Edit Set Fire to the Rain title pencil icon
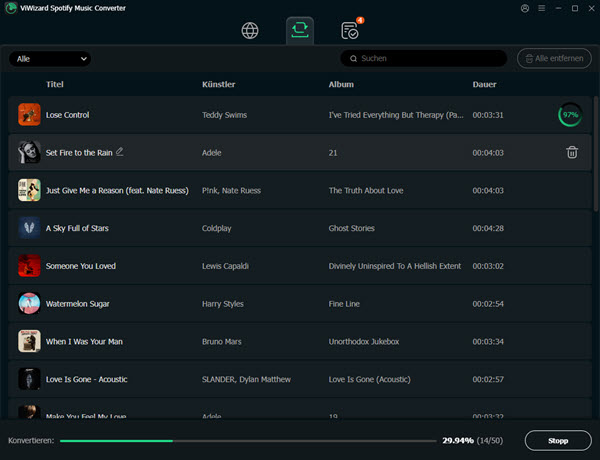This screenshot has width=600, height=460. [119, 152]
